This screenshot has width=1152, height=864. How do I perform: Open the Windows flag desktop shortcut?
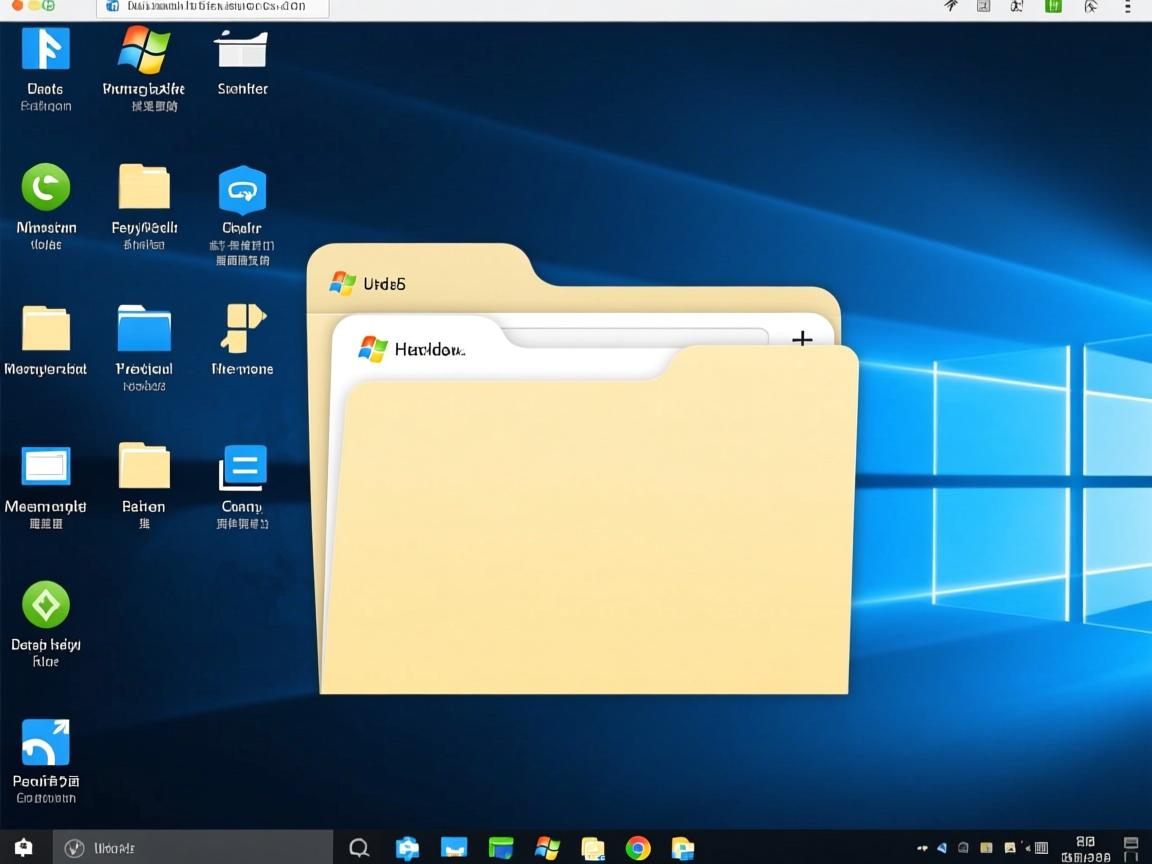coord(144,50)
